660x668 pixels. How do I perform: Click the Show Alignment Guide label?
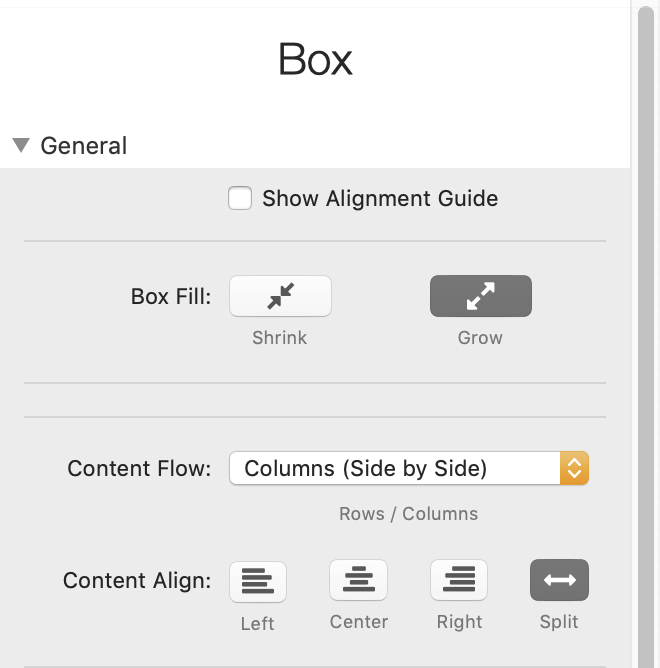click(x=380, y=199)
